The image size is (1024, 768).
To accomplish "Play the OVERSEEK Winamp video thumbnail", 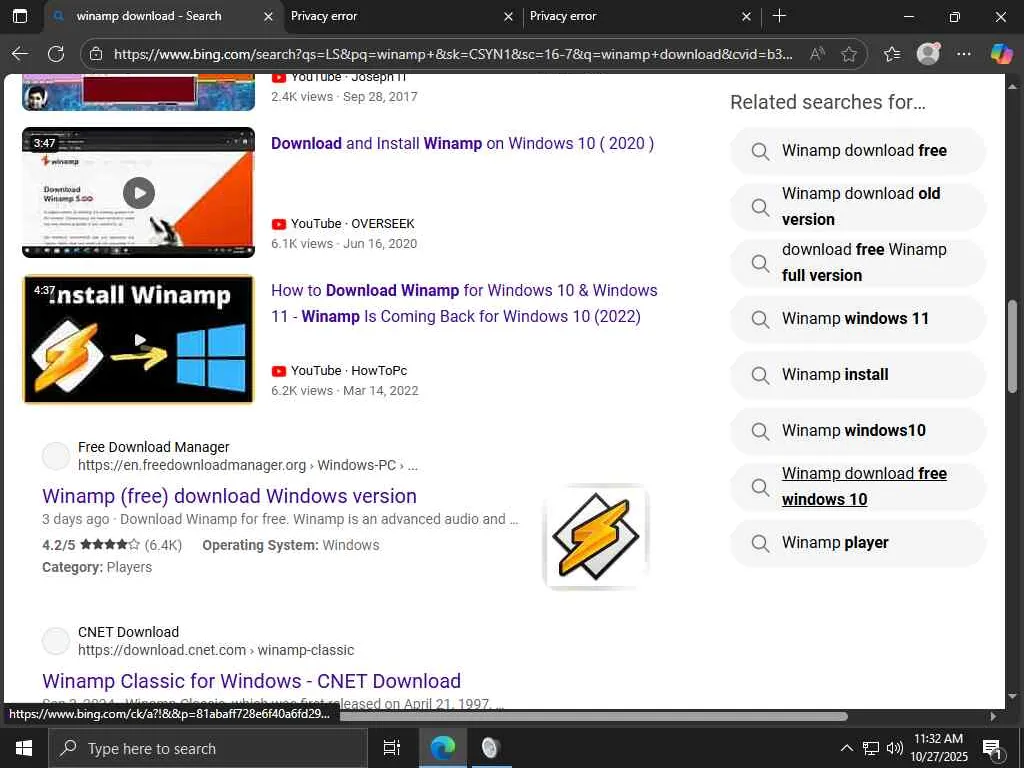I will (x=138, y=193).
